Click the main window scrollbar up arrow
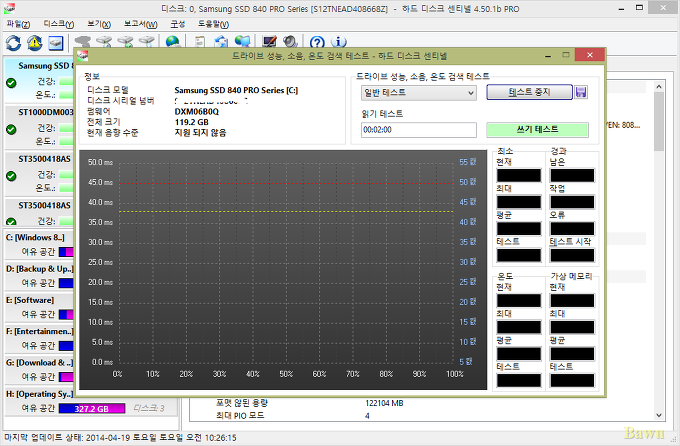This screenshot has height=446, width=680. pos(659,86)
